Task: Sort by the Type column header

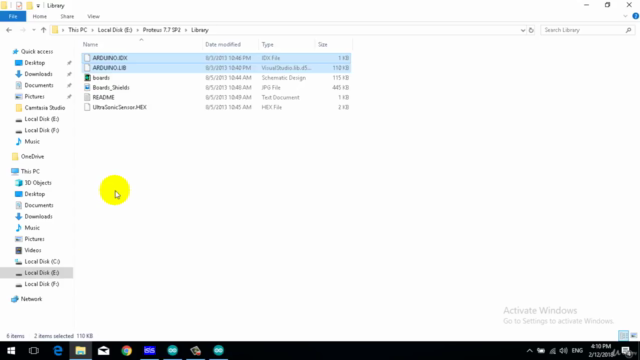Action: coord(268,44)
